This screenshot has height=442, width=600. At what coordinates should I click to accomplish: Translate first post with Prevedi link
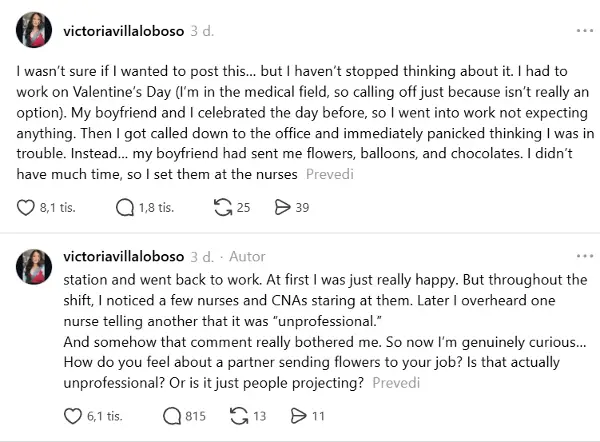pos(329,175)
